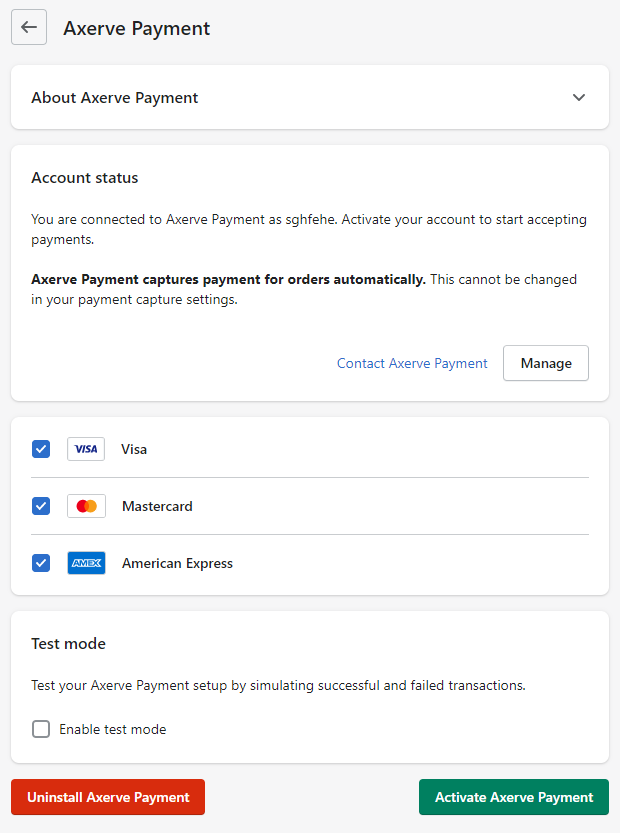Viewport: 620px width, 833px height.
Task: Click the Account status heading
Action: tap(84, 177)
